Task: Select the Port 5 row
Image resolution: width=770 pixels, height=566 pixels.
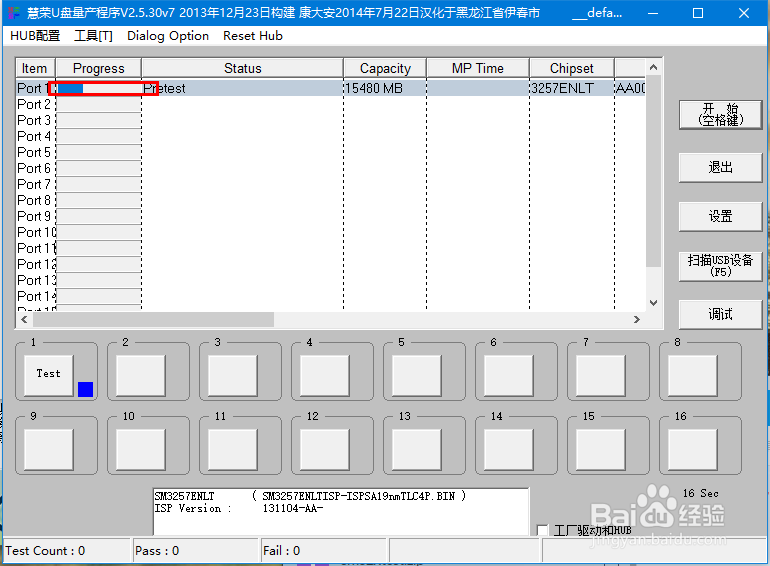Action: [330, 152]
